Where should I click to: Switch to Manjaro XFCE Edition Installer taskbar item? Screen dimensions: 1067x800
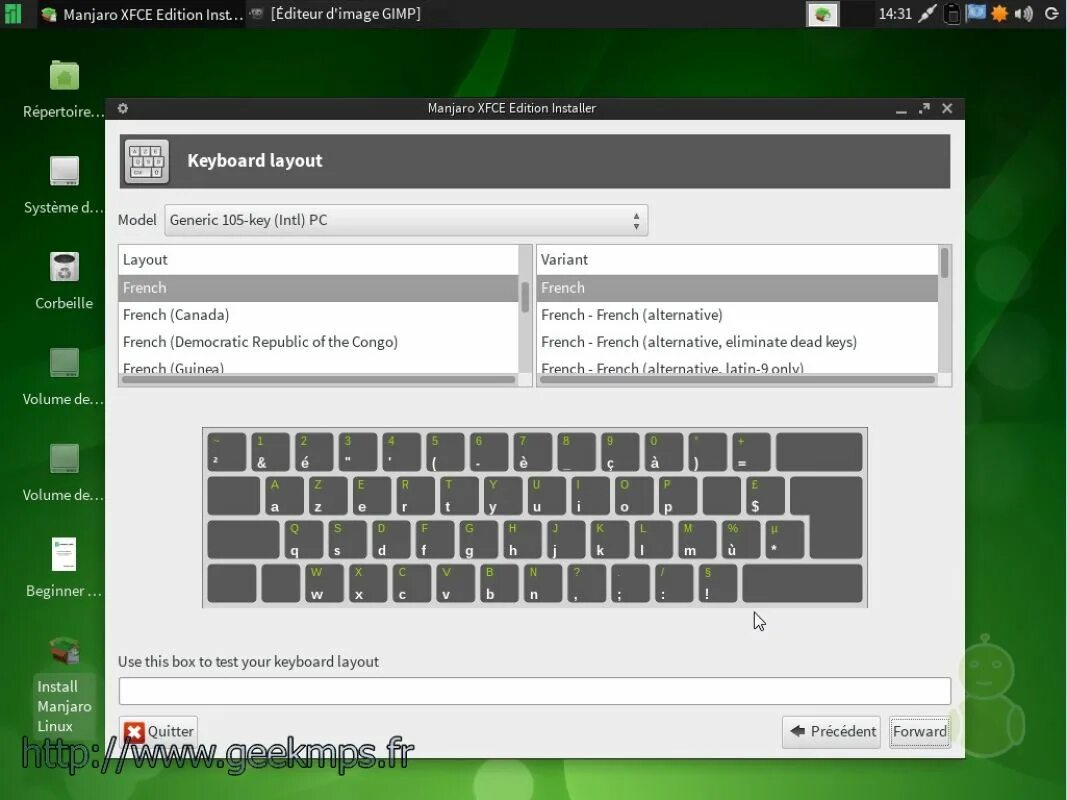(x=142, y=14)
